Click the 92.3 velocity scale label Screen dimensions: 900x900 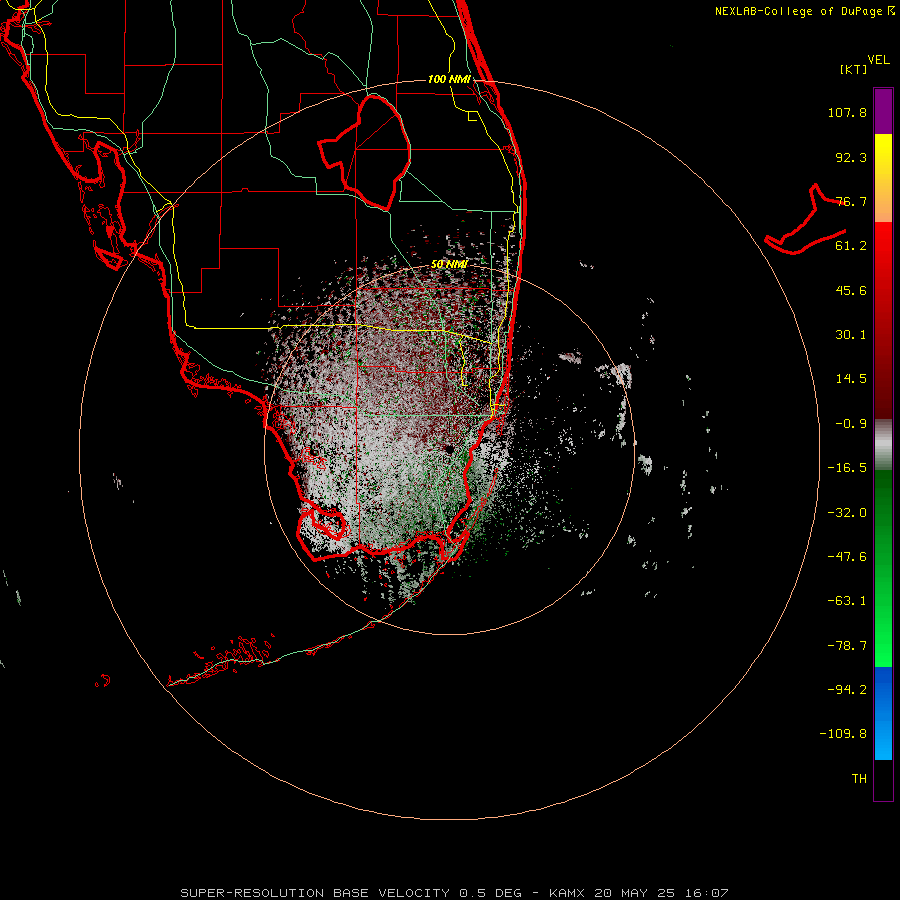point(851,157)
